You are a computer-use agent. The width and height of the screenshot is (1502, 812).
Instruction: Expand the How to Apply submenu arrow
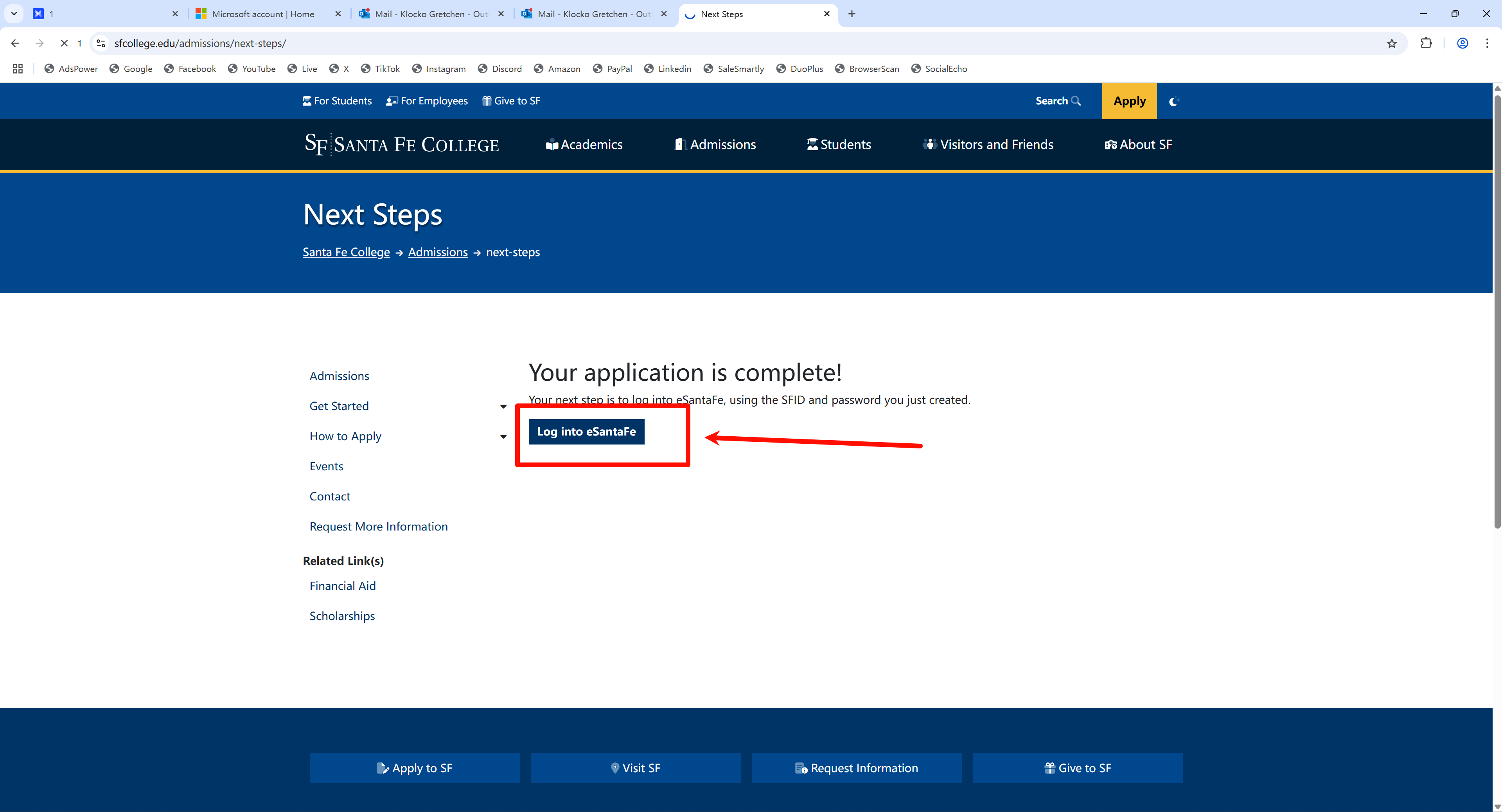[x=503, y=437]
